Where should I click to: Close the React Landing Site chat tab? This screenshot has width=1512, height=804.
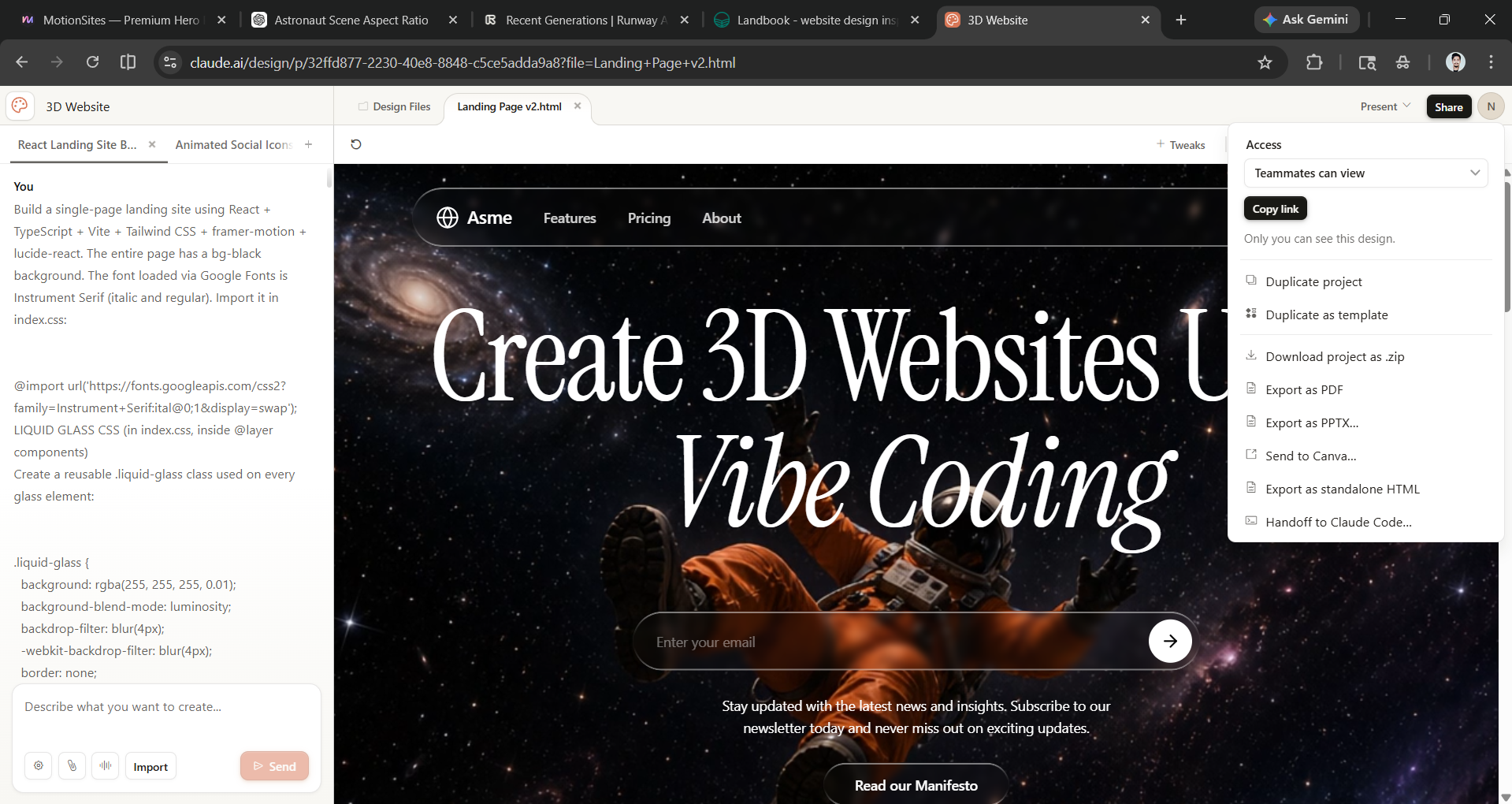(x=152, y=144)
